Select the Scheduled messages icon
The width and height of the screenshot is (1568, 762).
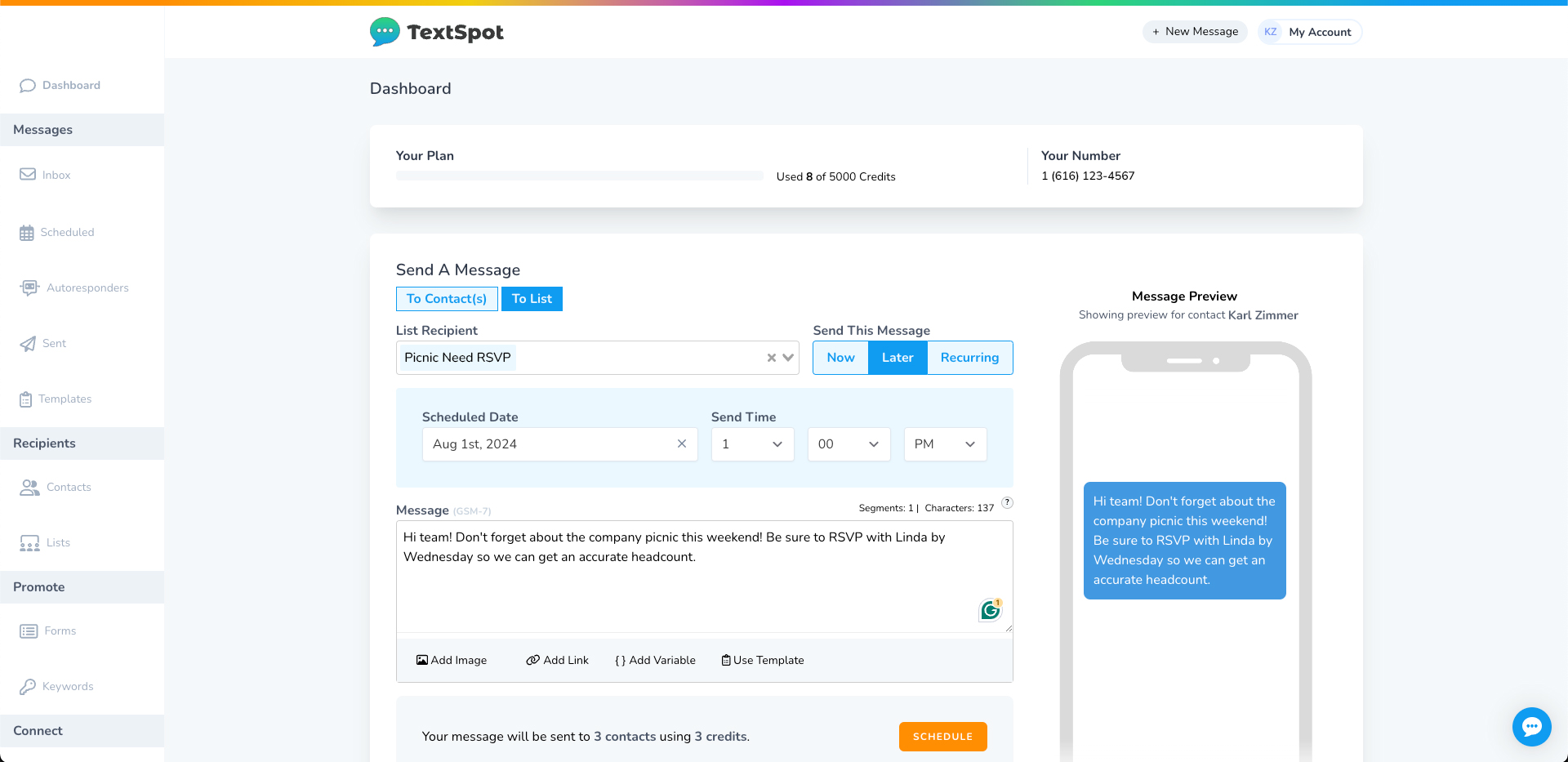coord(29,232)
